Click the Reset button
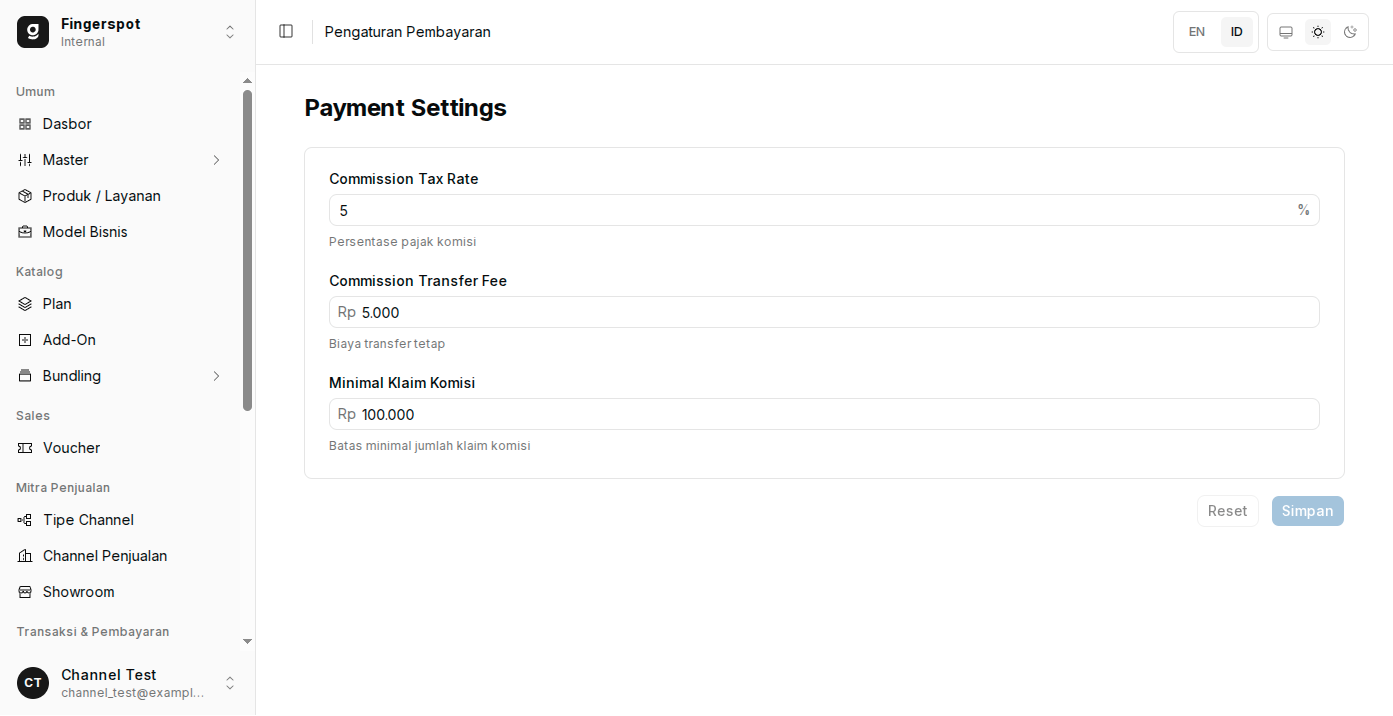Viewport: 1393px width, 716px height. pyautogui.click(x=1228, y=511)
